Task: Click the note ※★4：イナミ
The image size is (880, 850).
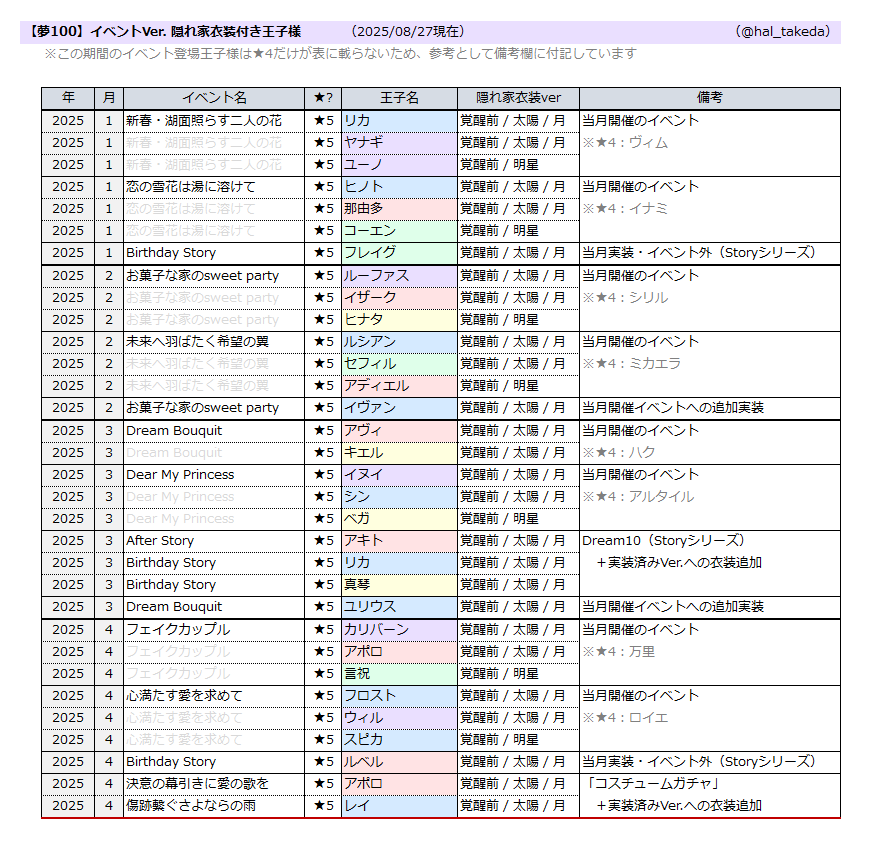Action: (625, 209)
